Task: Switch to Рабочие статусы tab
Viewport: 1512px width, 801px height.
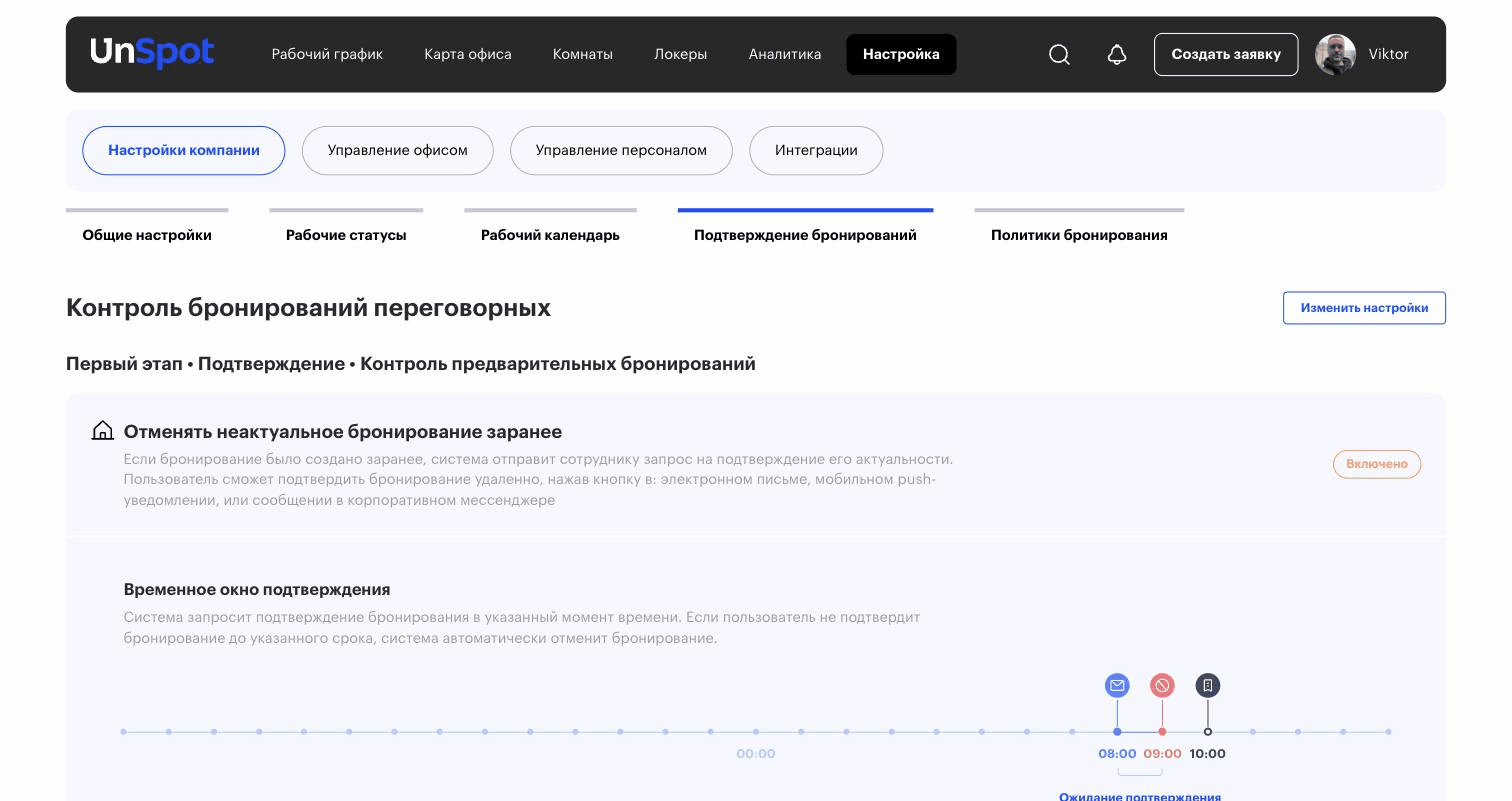Action: pyautogui.click(x=346, y=227)
